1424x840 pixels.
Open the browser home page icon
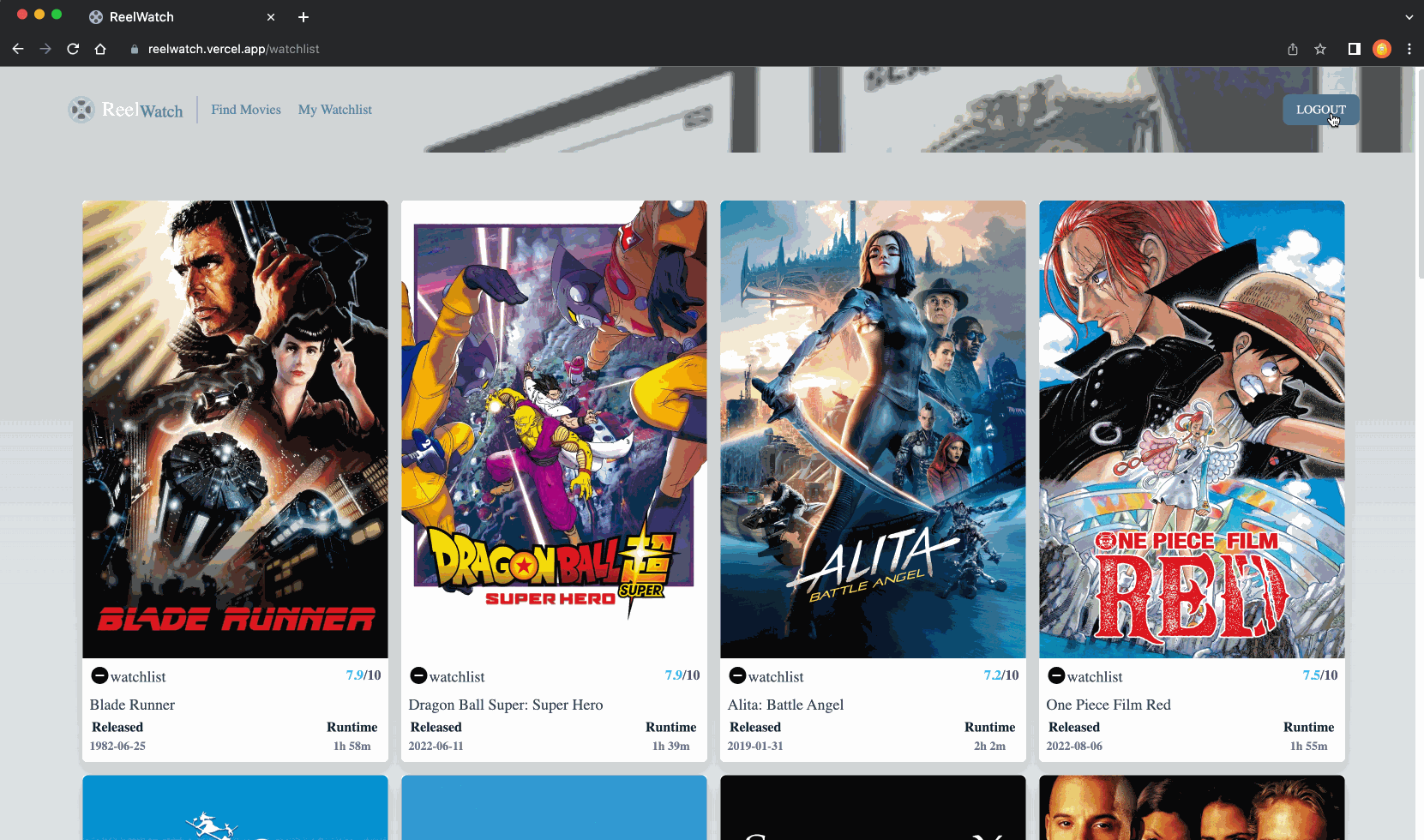100,49
